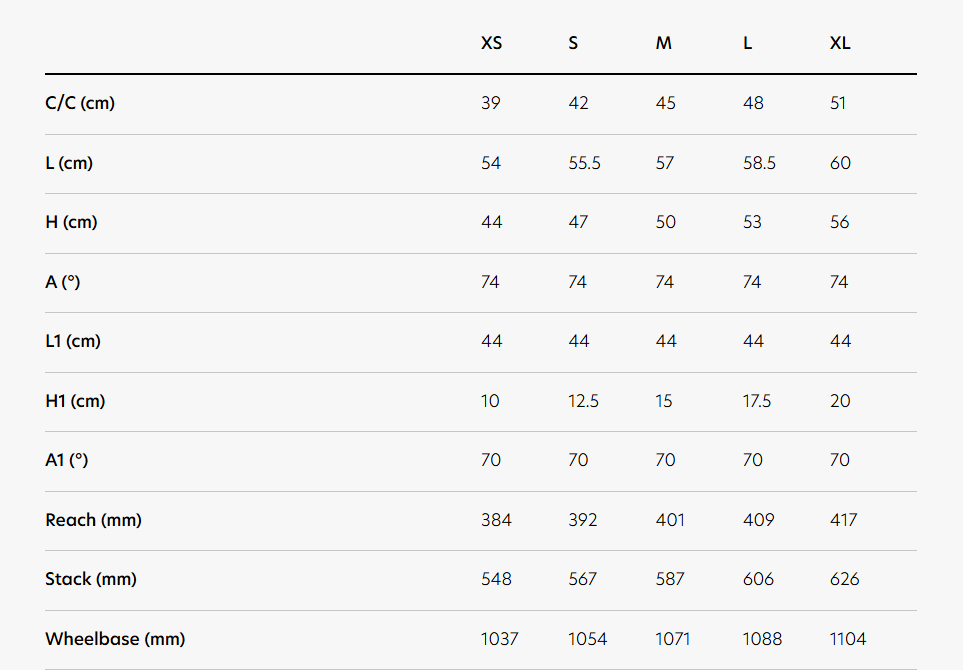The height and width of the screenshot is (670, 963).
Task: Click the Wheelbase (mm) row label
Action: click(x=115, y=639)
